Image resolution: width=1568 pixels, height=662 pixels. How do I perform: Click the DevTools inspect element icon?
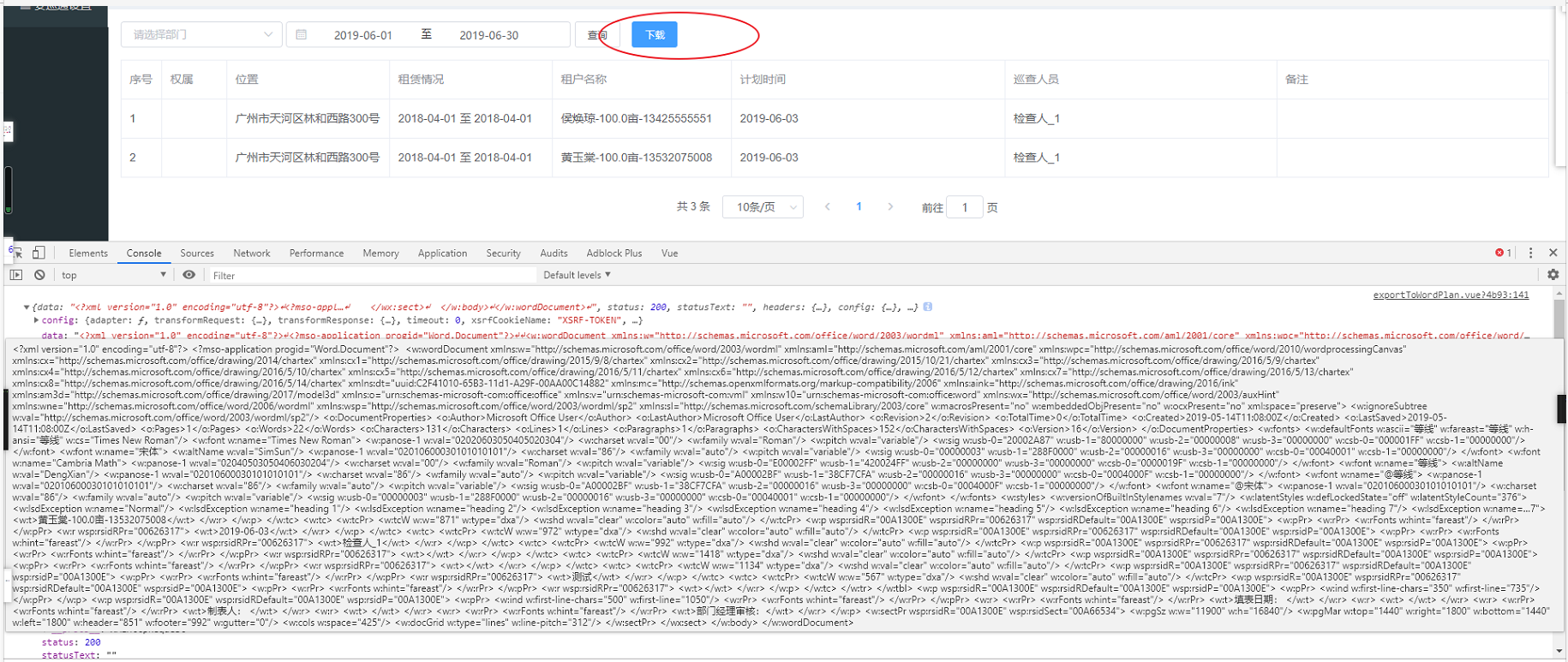pos(16,253)
